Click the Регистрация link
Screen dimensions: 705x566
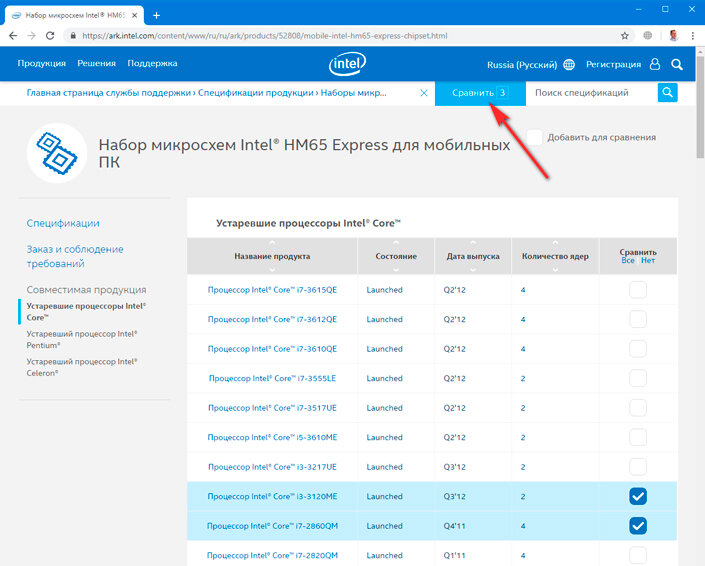point(613,64)
